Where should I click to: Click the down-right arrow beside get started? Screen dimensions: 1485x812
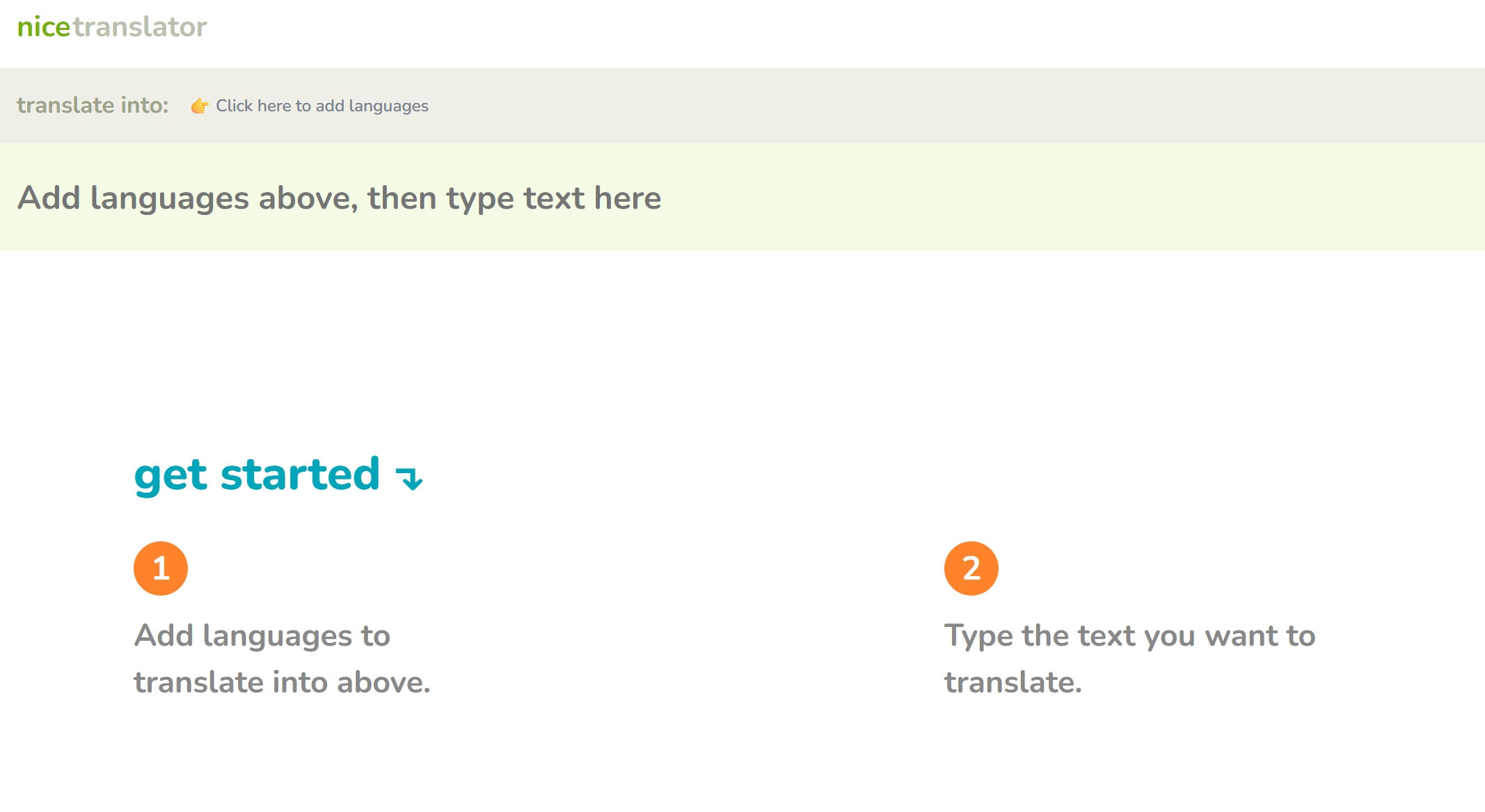pyautogui.click(x=409, y=478)
